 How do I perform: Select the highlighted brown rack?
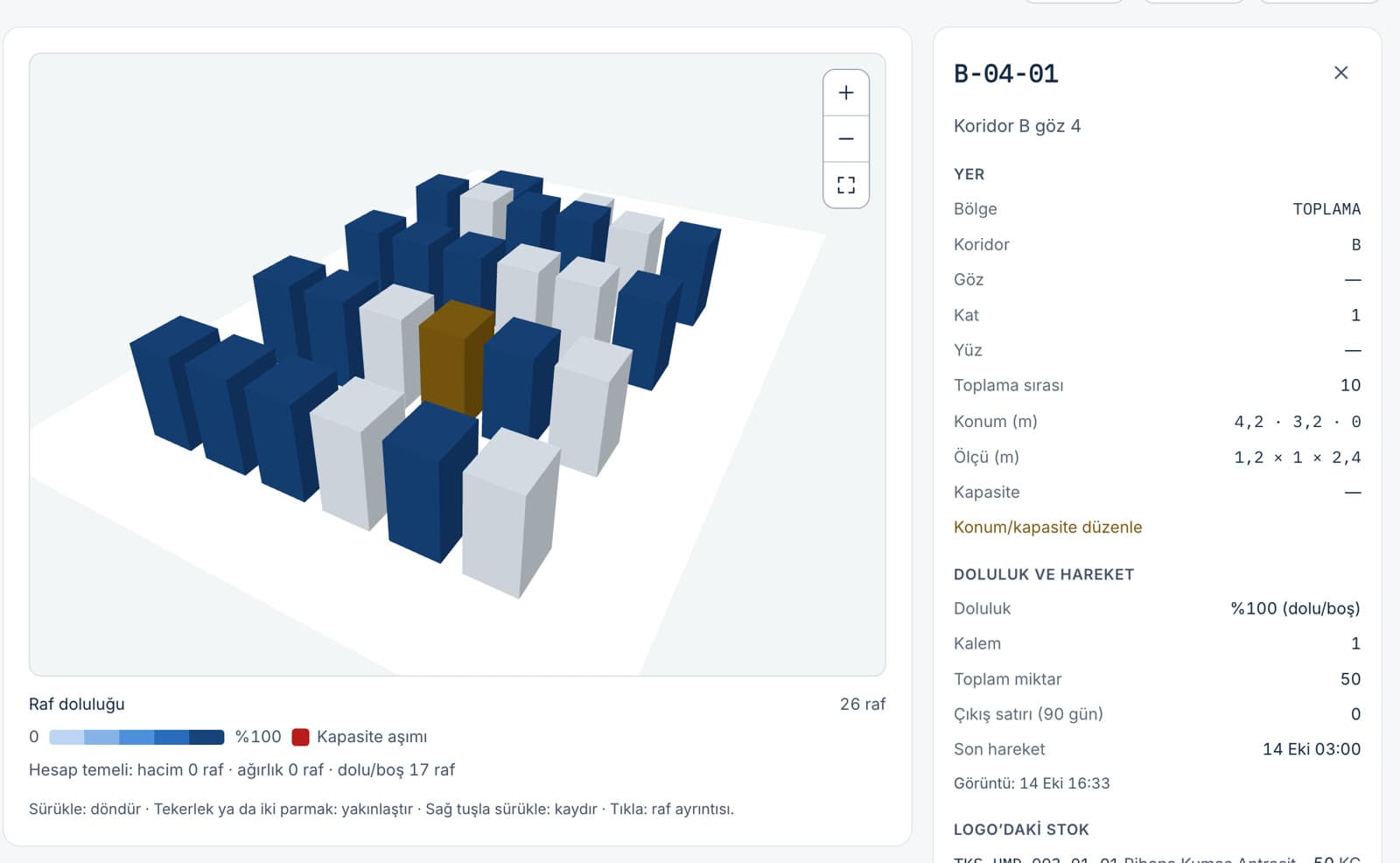coord(453,359)
